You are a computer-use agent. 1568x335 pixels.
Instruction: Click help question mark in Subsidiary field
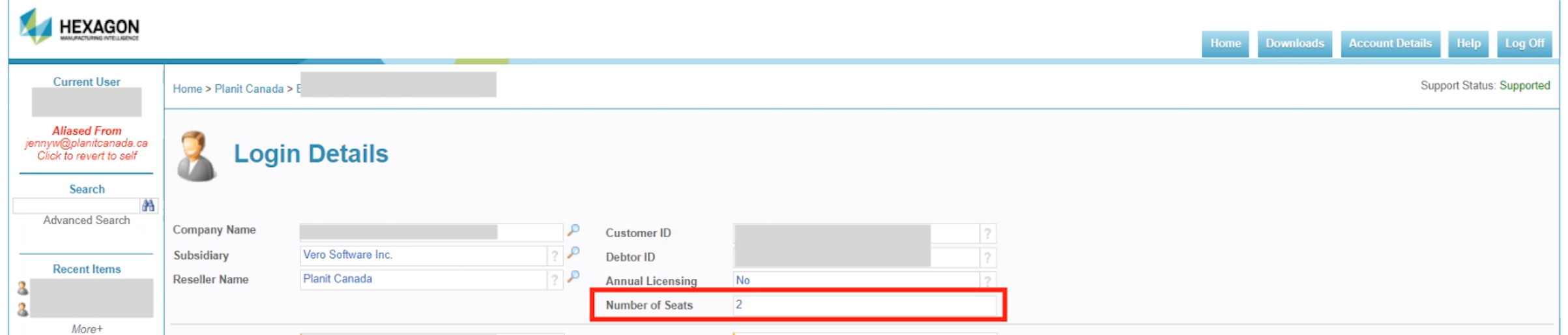[x=555, y=255]
